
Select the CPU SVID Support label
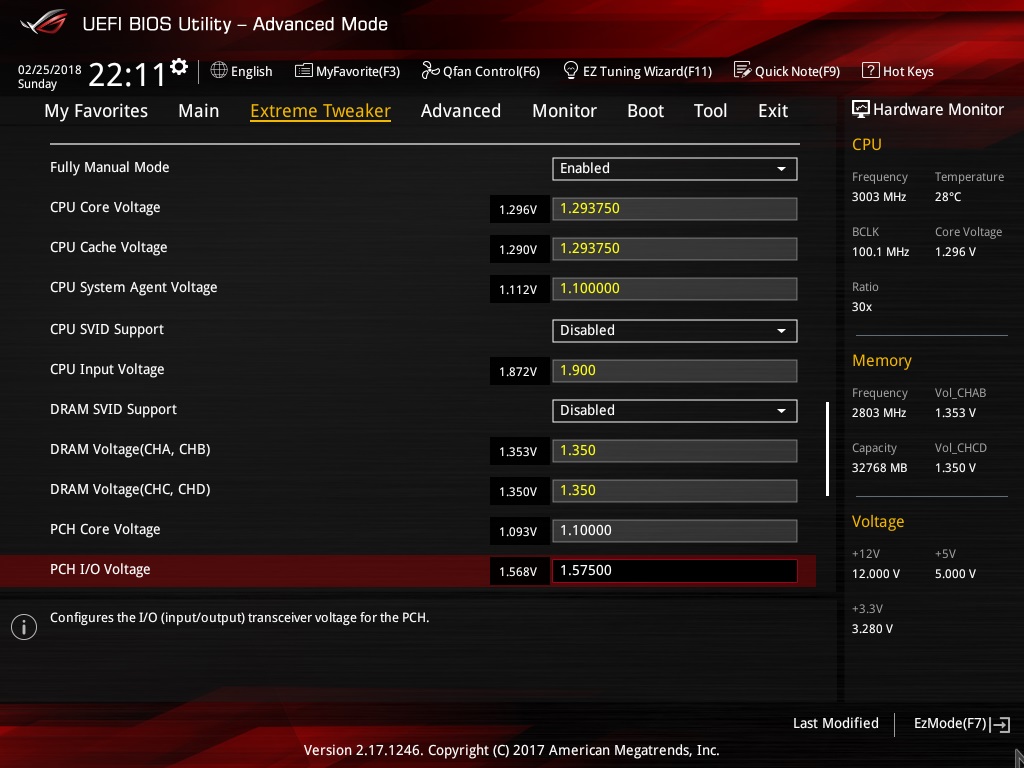[x=107, y=329]
